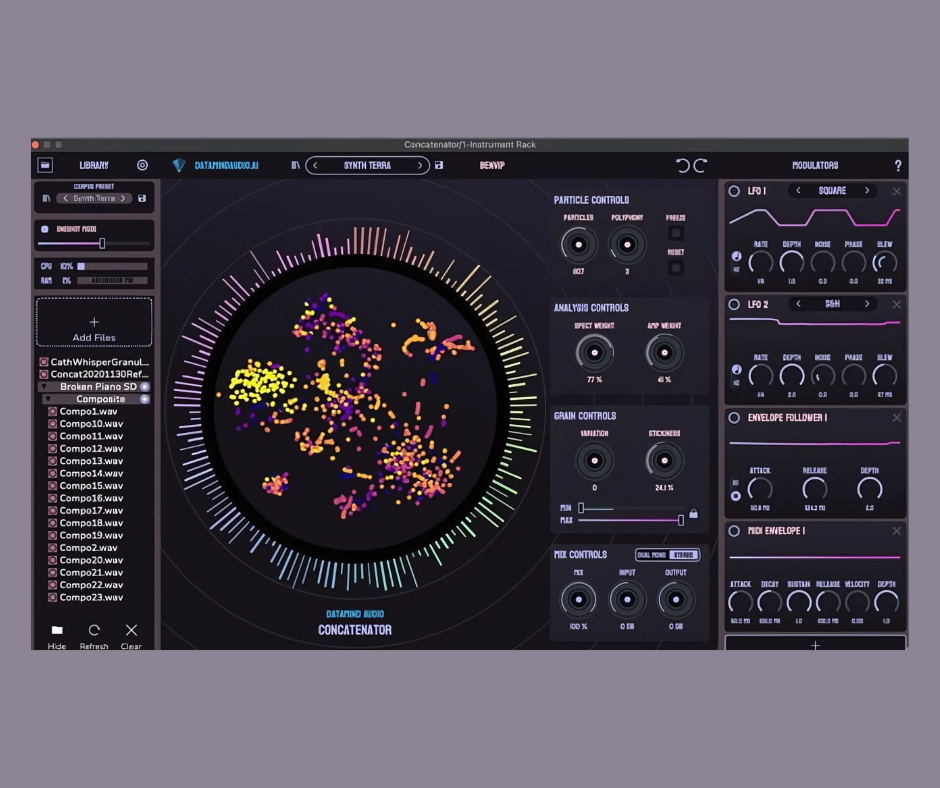Toggle the Broken Piano SD folder enable dot
The image size is (940, 788).
[144, 387]
